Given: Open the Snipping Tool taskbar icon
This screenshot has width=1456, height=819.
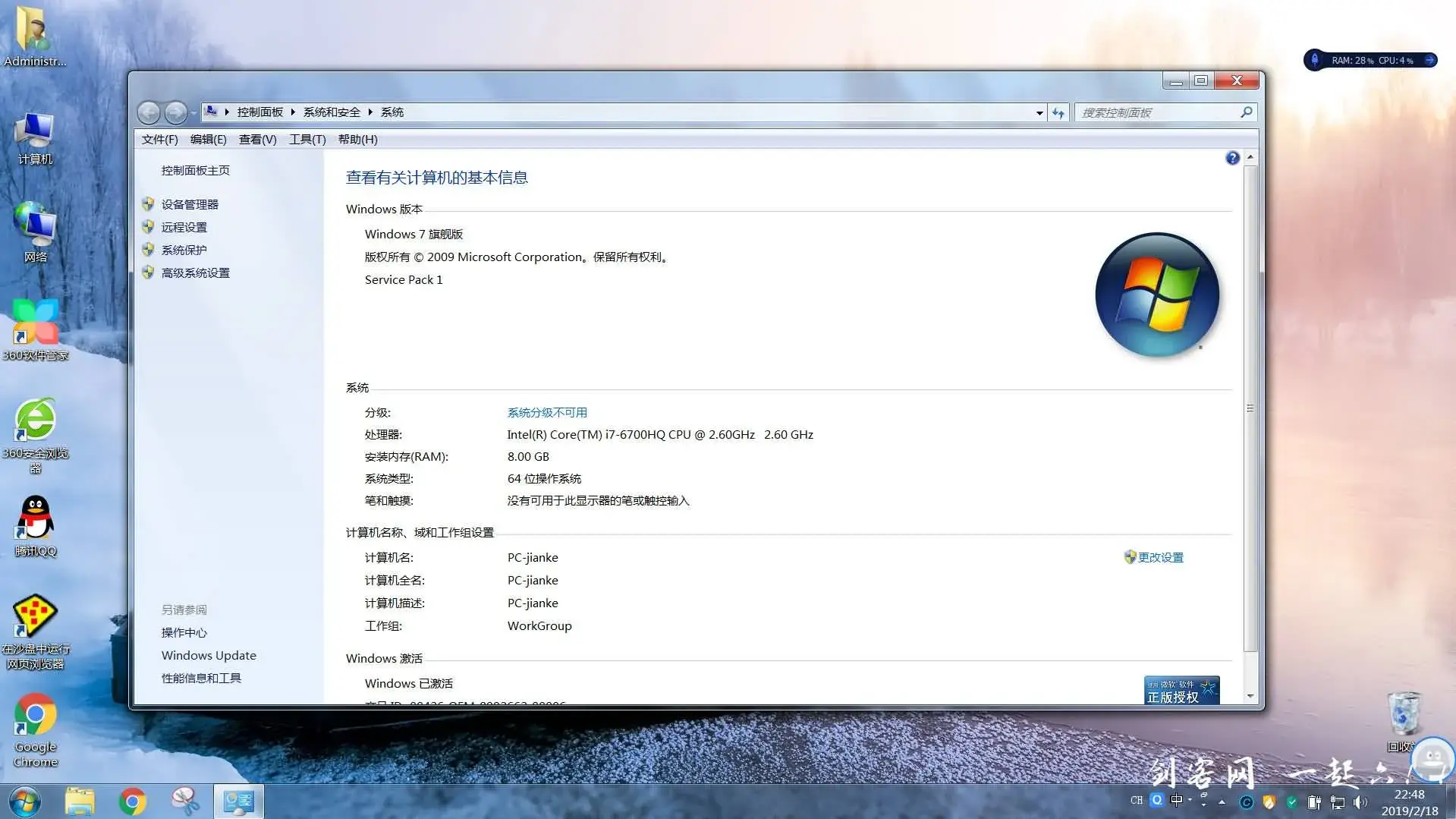Looking at the screenshot, I should tap(185, 802).
